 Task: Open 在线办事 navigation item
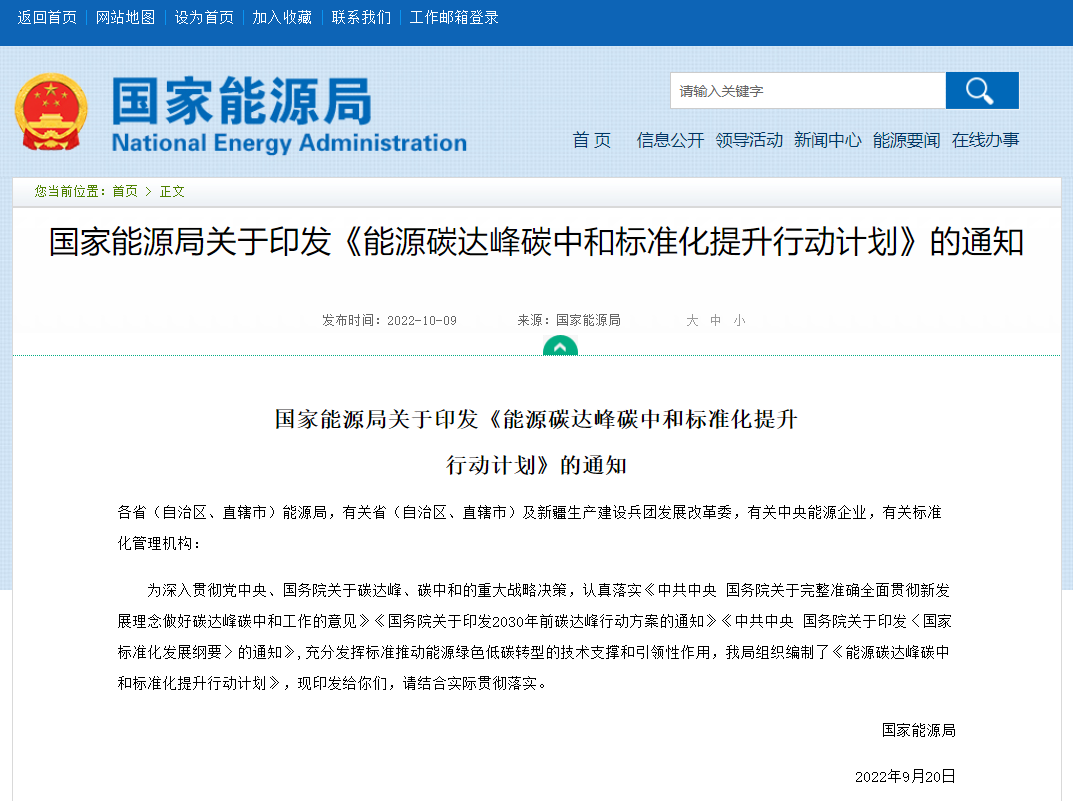coord(985,140)
